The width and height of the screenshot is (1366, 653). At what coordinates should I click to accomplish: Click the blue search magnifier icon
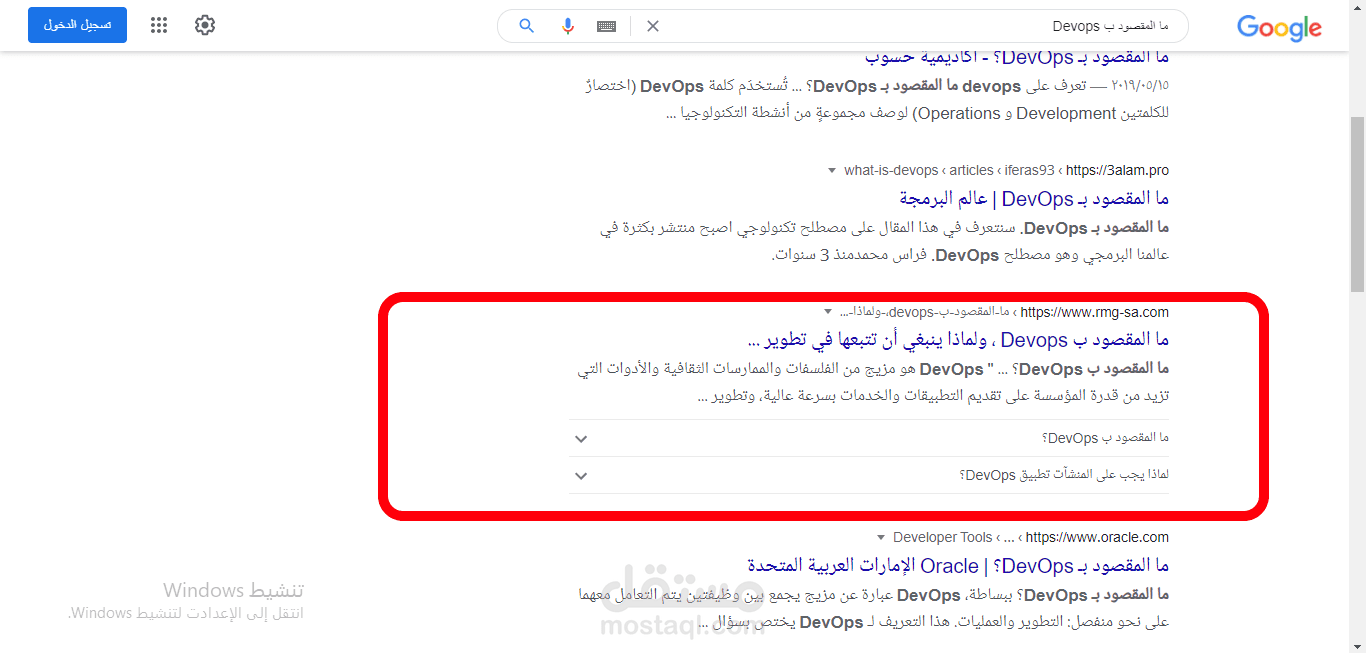527,26
